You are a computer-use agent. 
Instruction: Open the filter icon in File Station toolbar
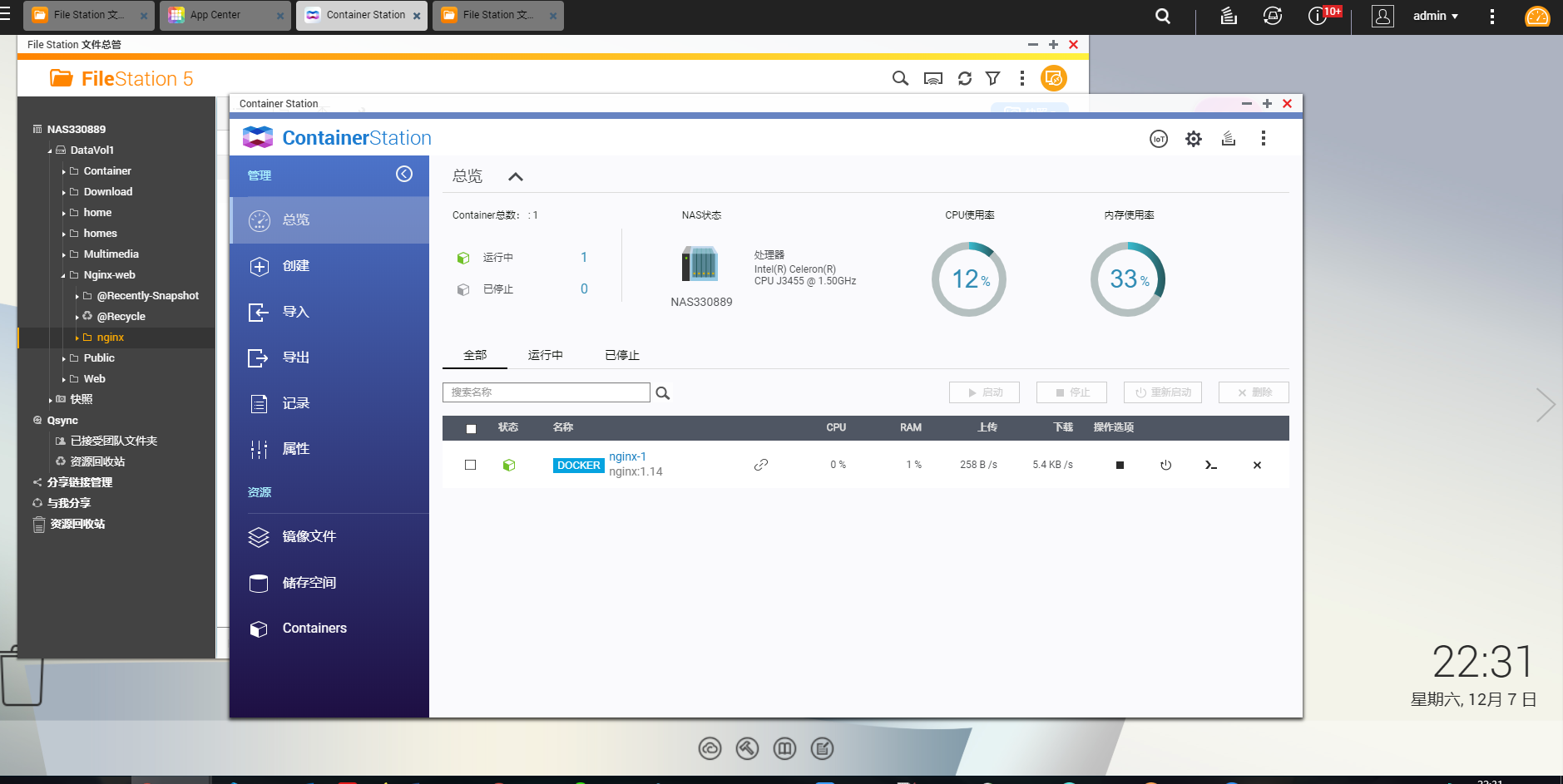[992, 78]
